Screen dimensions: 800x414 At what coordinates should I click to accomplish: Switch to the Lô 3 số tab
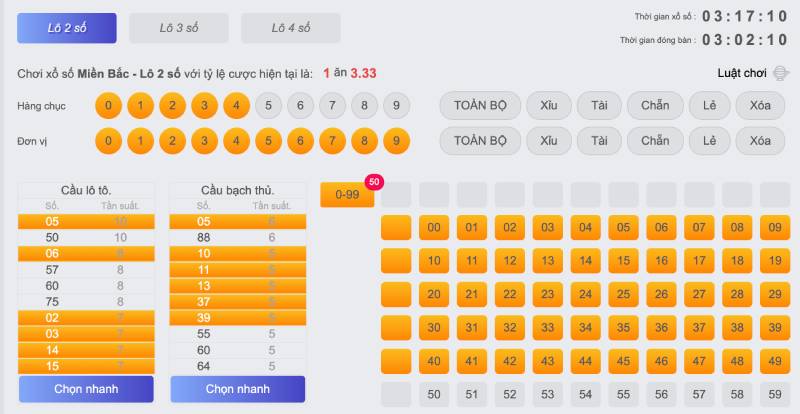[179, 28]
